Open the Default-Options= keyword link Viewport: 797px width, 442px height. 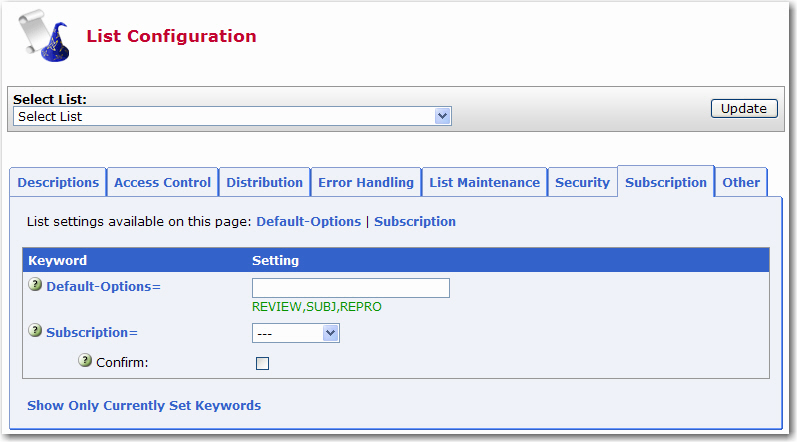[104, 287]
